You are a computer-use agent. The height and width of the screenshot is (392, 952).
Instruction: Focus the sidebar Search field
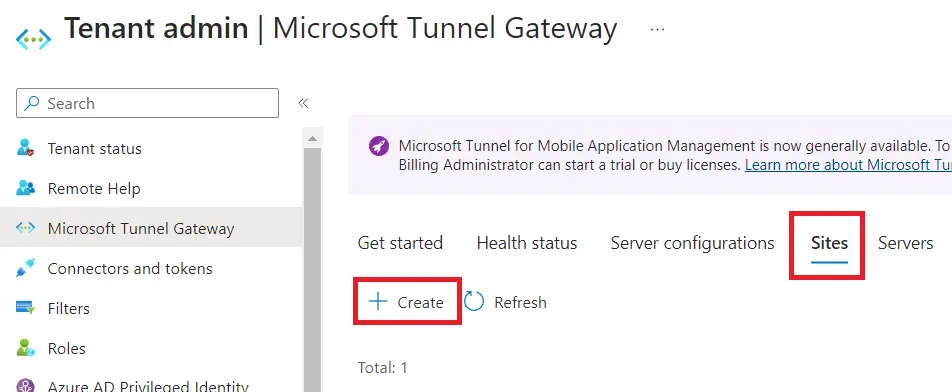(x=148, y=103)
